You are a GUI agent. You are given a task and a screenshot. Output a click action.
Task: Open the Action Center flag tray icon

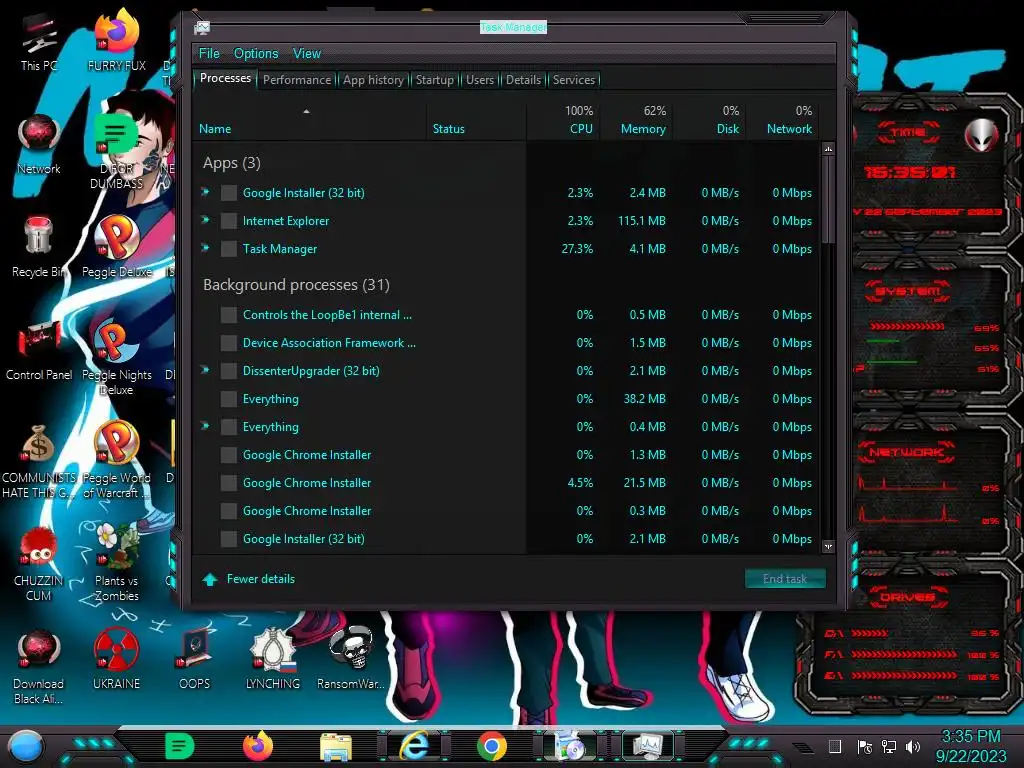864,746
